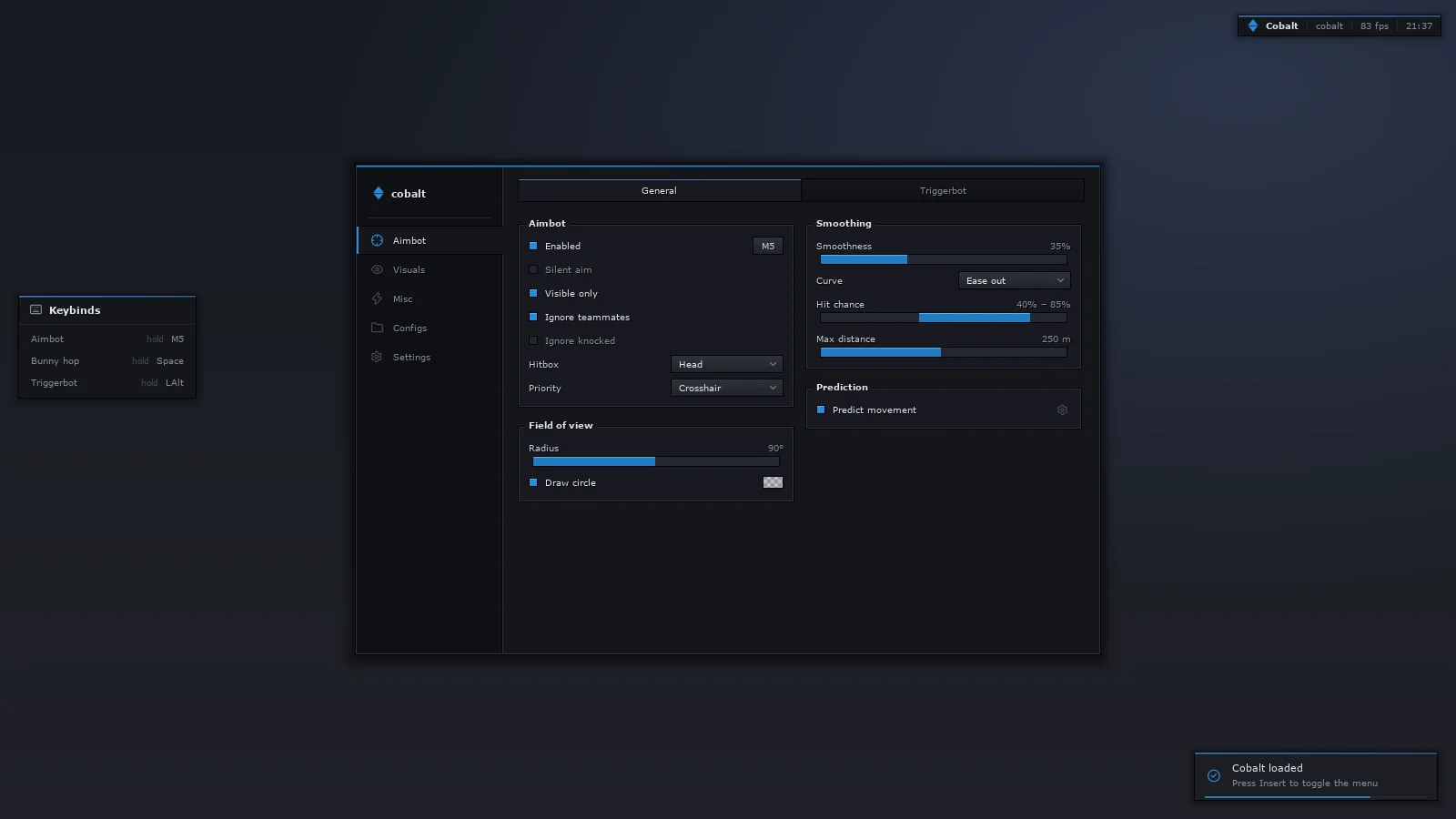The width and height of the screenshot is (1456, 819).
Task: Toggle the Enabled checkbox
Action: point(533,246)
